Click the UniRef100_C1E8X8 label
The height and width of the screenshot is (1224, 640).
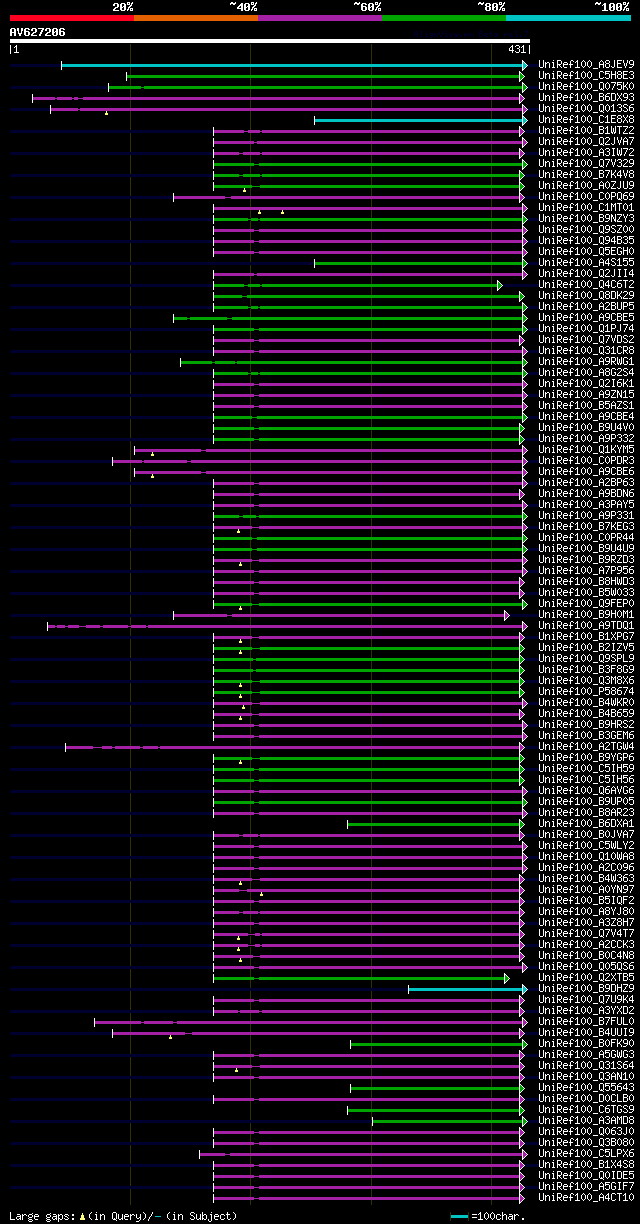586,120
